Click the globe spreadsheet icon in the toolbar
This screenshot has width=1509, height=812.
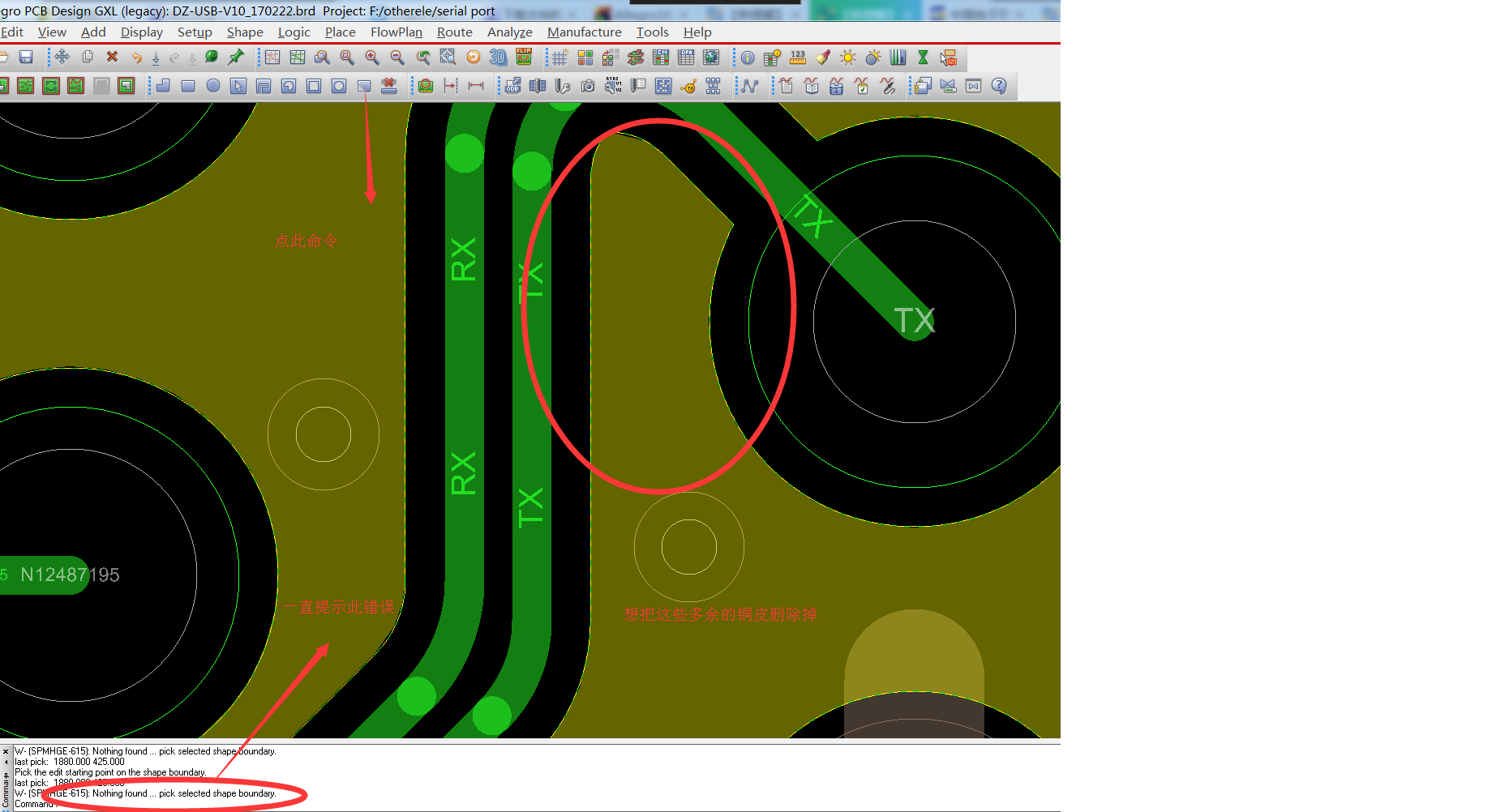pos(711,57)
